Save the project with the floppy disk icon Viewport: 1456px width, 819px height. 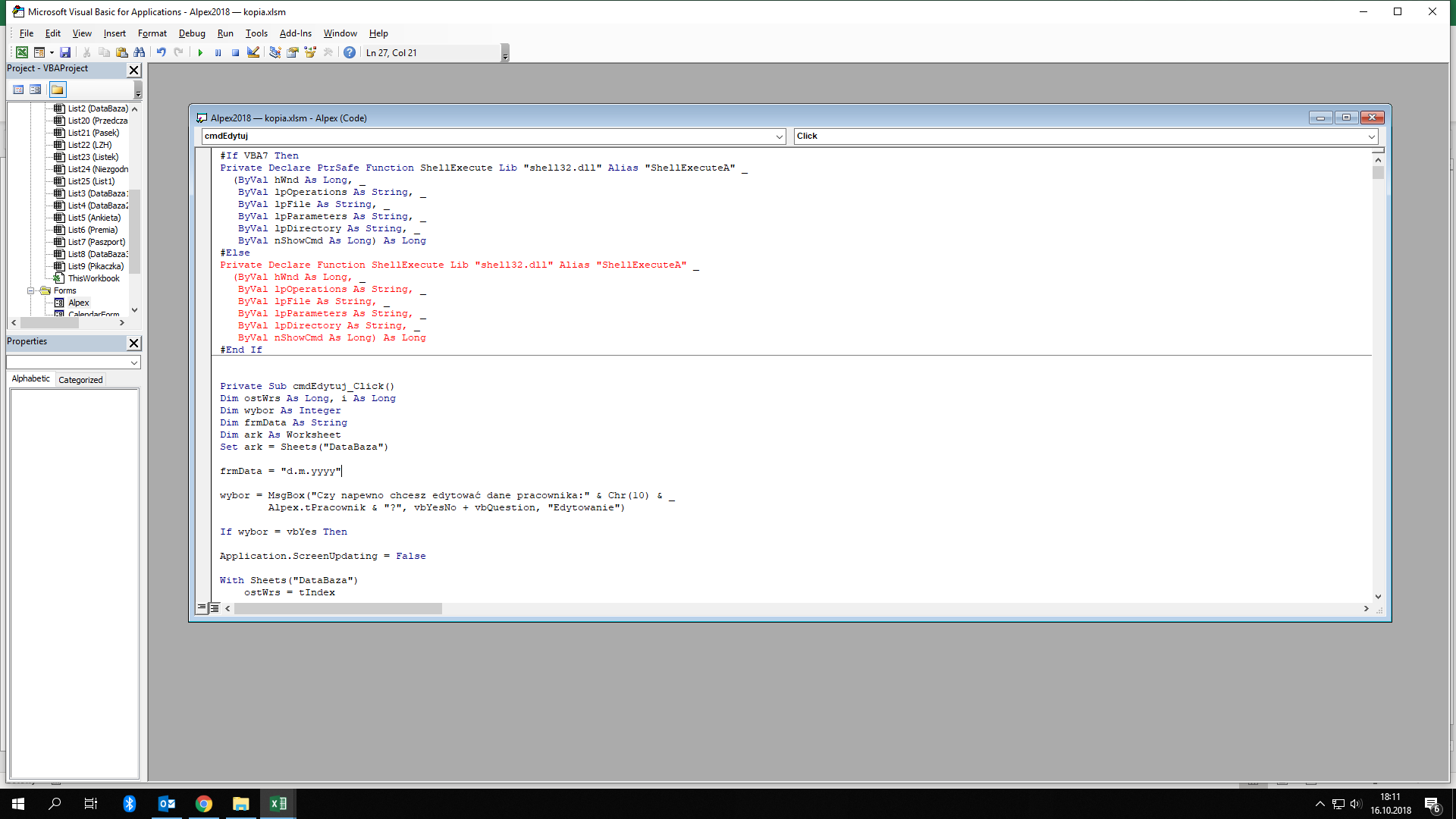pos(65,52)
